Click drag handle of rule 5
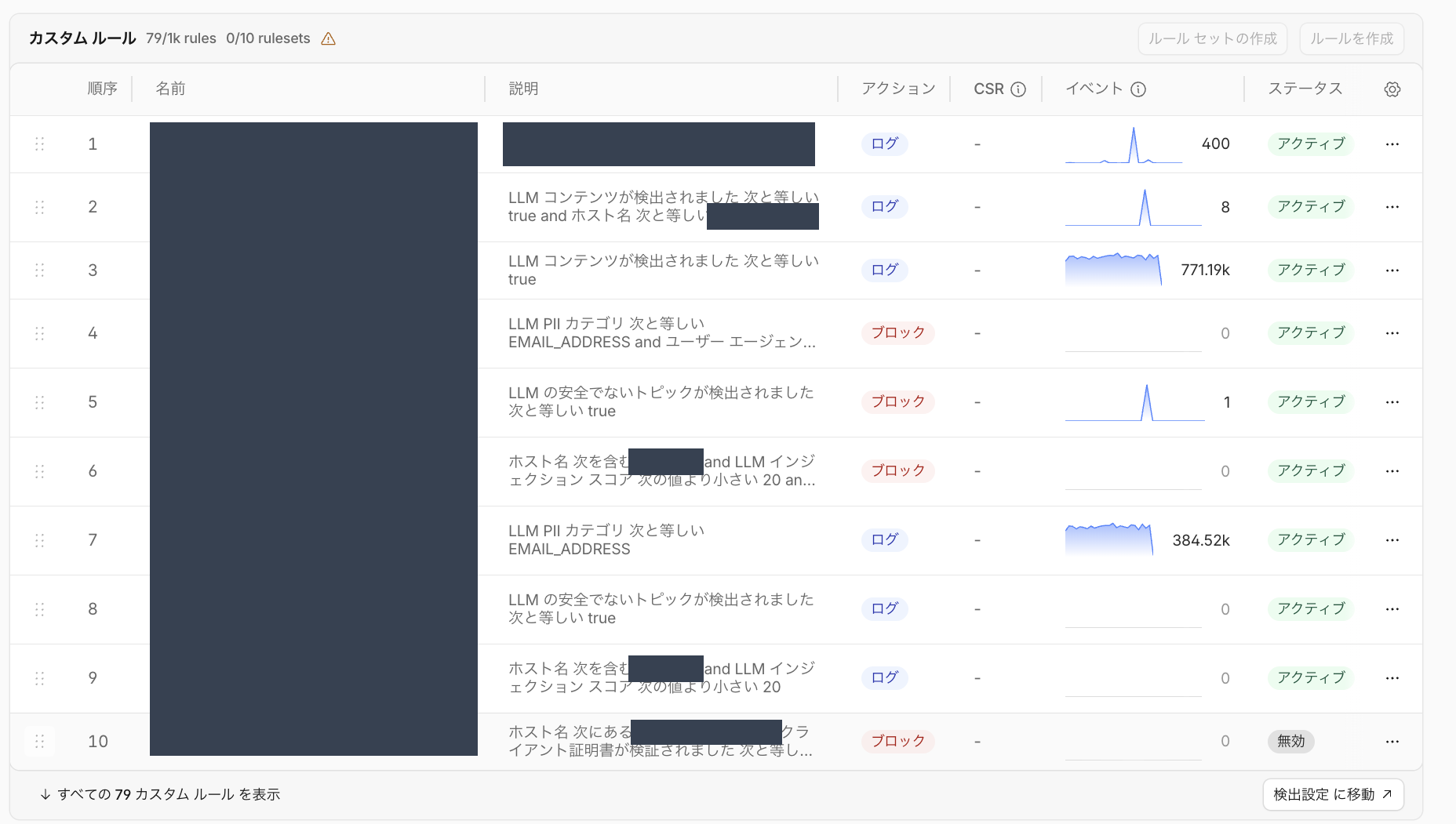This screenshot has width=1456, height=824. (x=40, y=402)
